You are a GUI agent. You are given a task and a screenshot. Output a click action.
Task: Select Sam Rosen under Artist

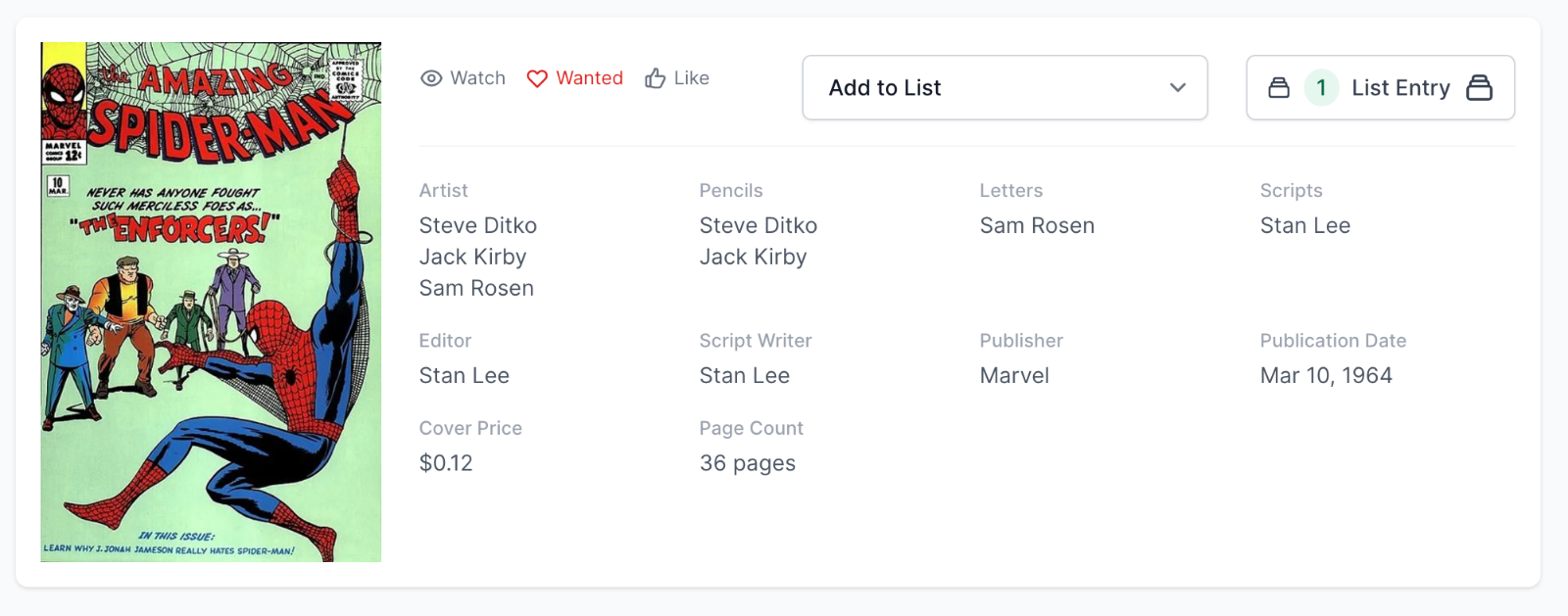[476, 289]
